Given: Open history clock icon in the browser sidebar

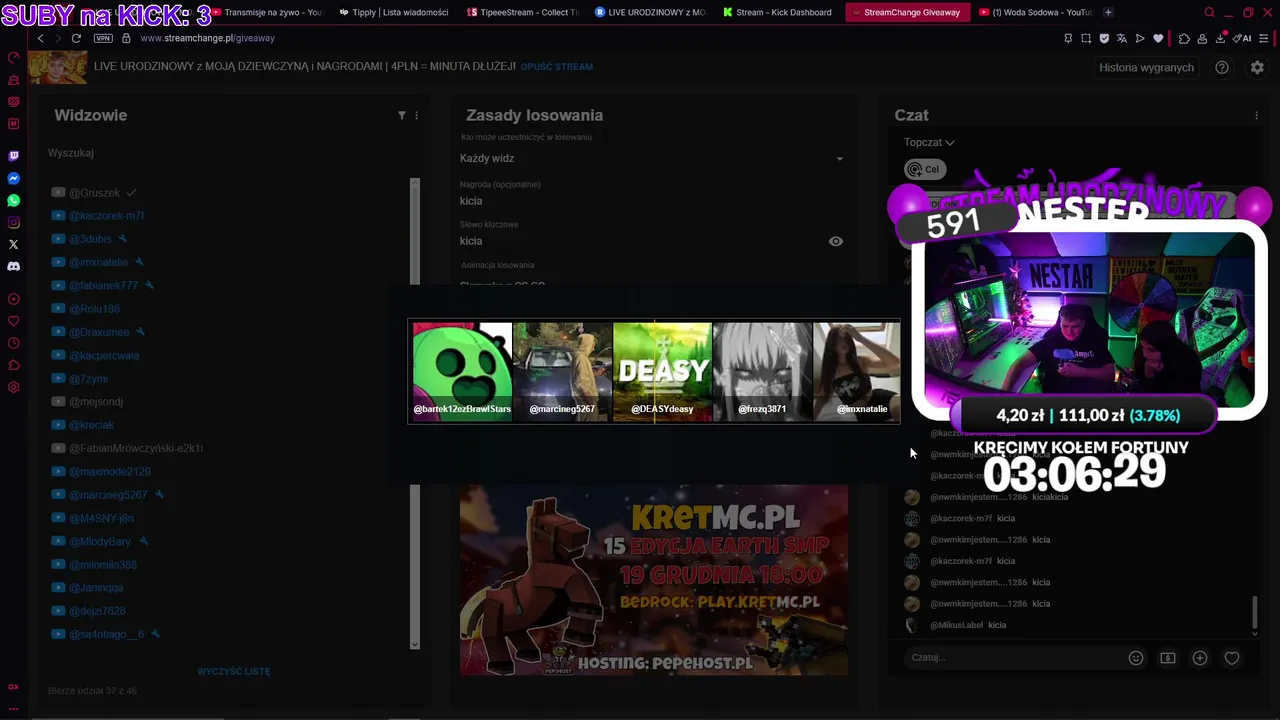Looking at the screenshot, I should click(x=14, y=343).
